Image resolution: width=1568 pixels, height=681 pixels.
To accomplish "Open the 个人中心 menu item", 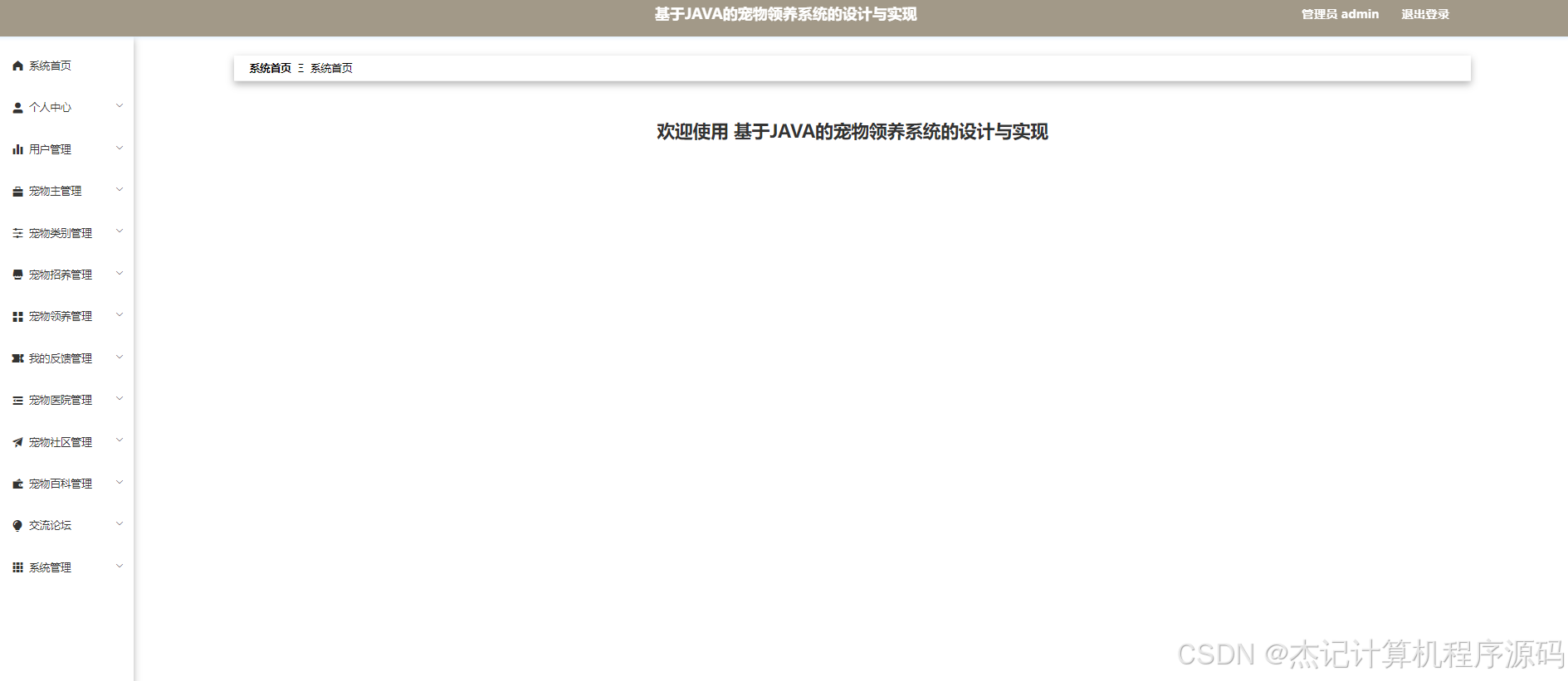I will point(66,108).
